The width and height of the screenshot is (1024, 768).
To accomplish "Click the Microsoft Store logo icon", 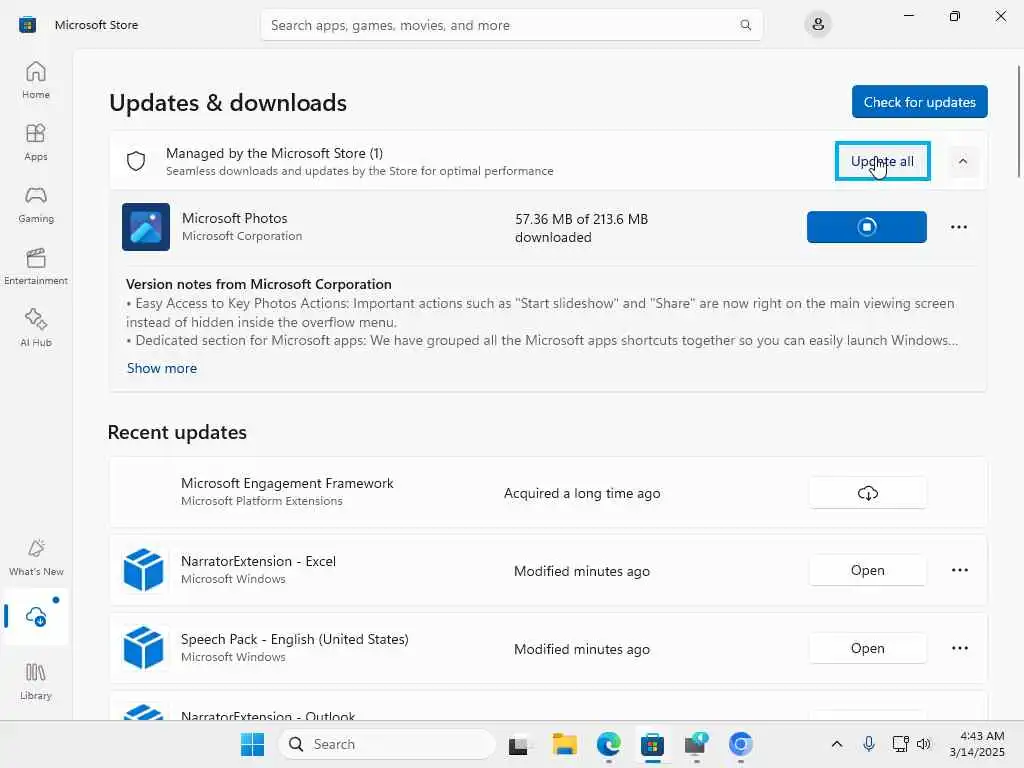I will (27, 25).
